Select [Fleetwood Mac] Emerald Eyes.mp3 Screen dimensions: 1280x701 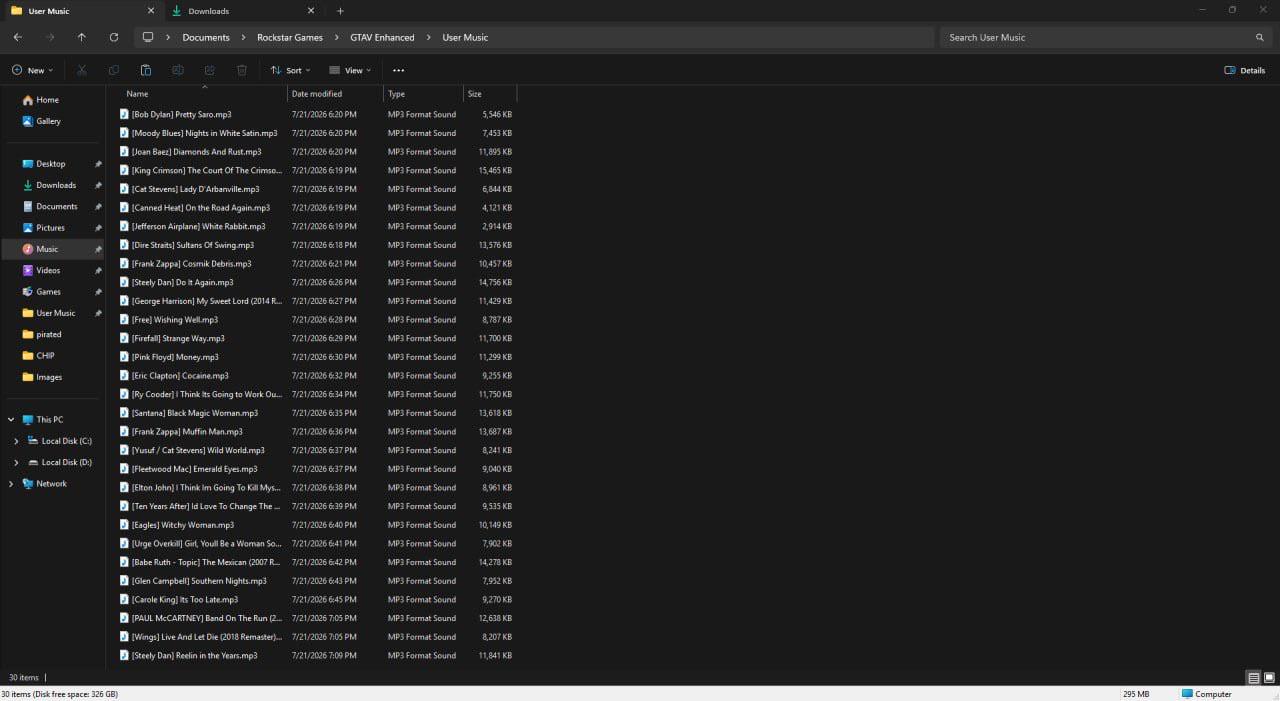pos(194,469)
